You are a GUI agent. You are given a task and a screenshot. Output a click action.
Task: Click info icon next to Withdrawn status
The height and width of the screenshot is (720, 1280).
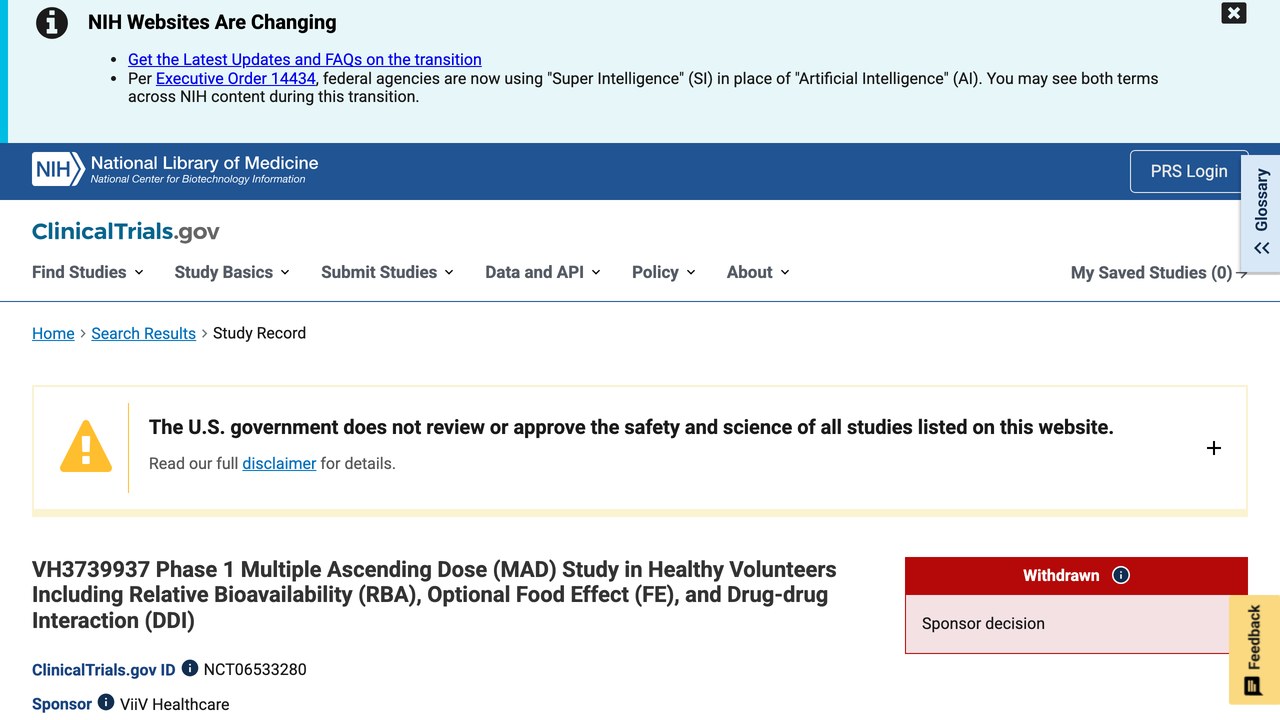(1121, 575)
